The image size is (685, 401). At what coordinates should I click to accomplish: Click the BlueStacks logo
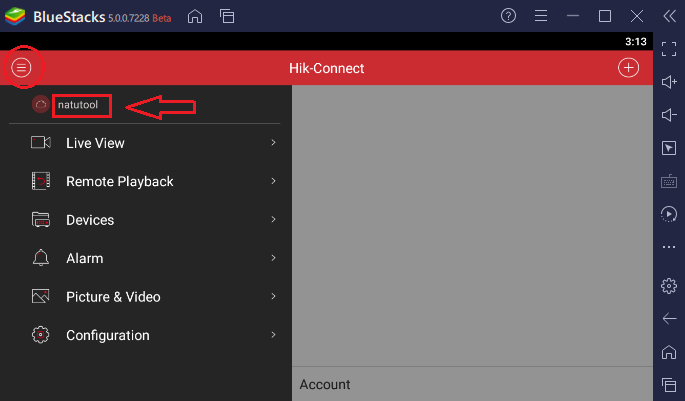point(15,16)
